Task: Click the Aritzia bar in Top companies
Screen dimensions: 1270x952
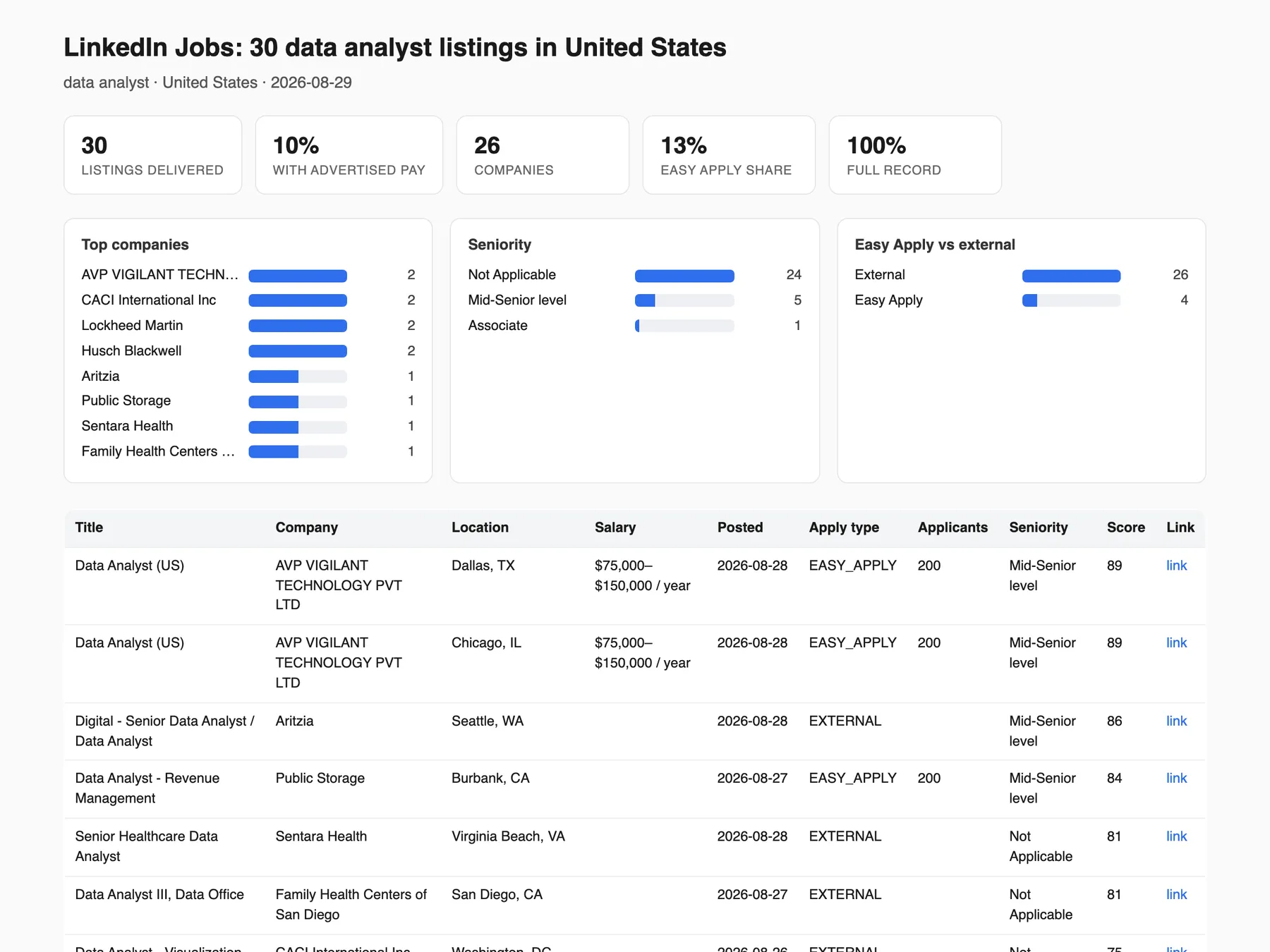Action: (x=298, y=377)
